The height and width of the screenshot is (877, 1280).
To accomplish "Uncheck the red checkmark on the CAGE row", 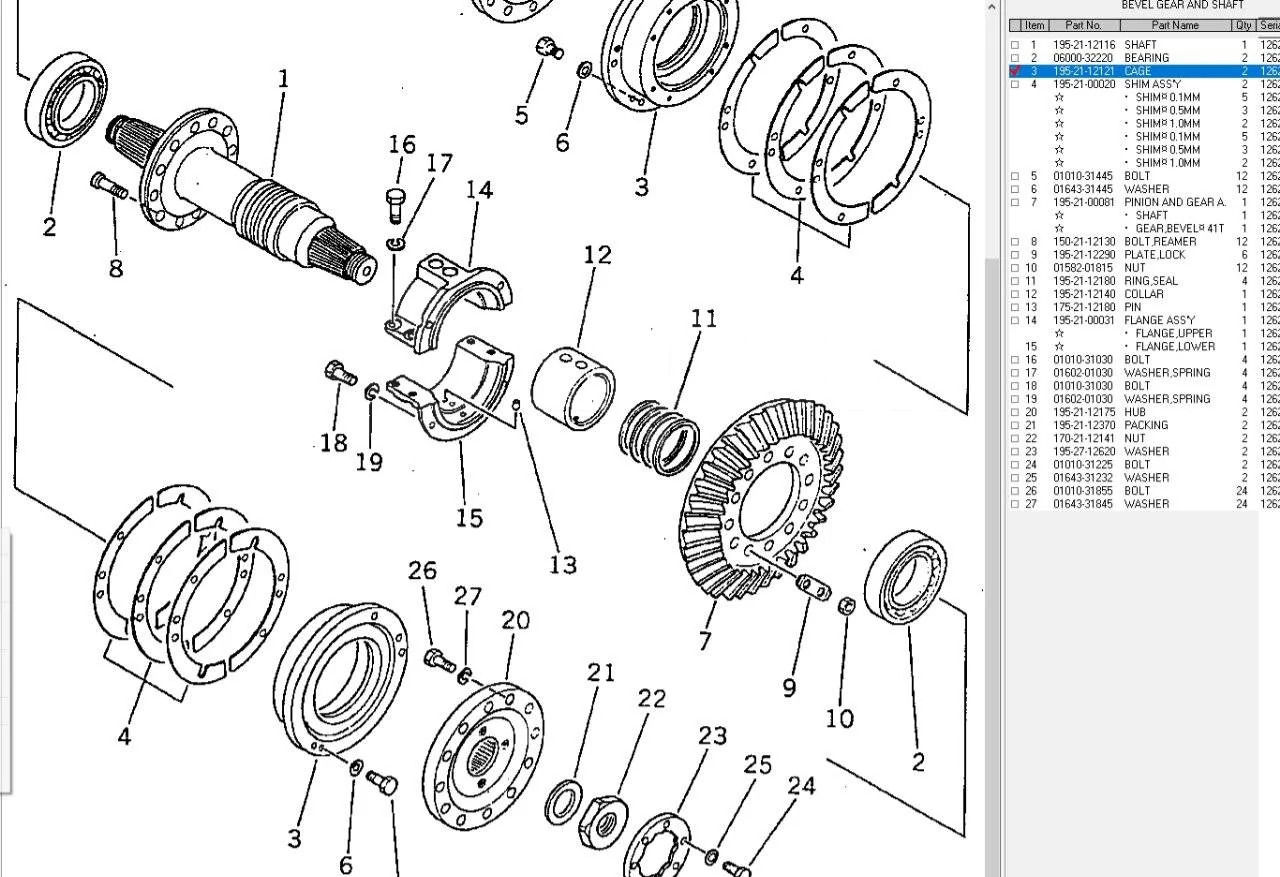I will click(1015, 71).
